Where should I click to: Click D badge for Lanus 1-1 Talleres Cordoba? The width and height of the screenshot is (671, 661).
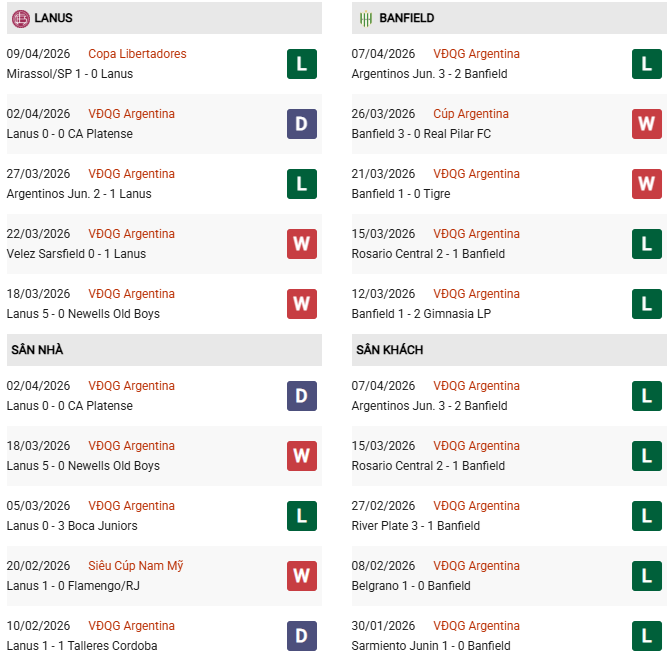coord(302,636)
